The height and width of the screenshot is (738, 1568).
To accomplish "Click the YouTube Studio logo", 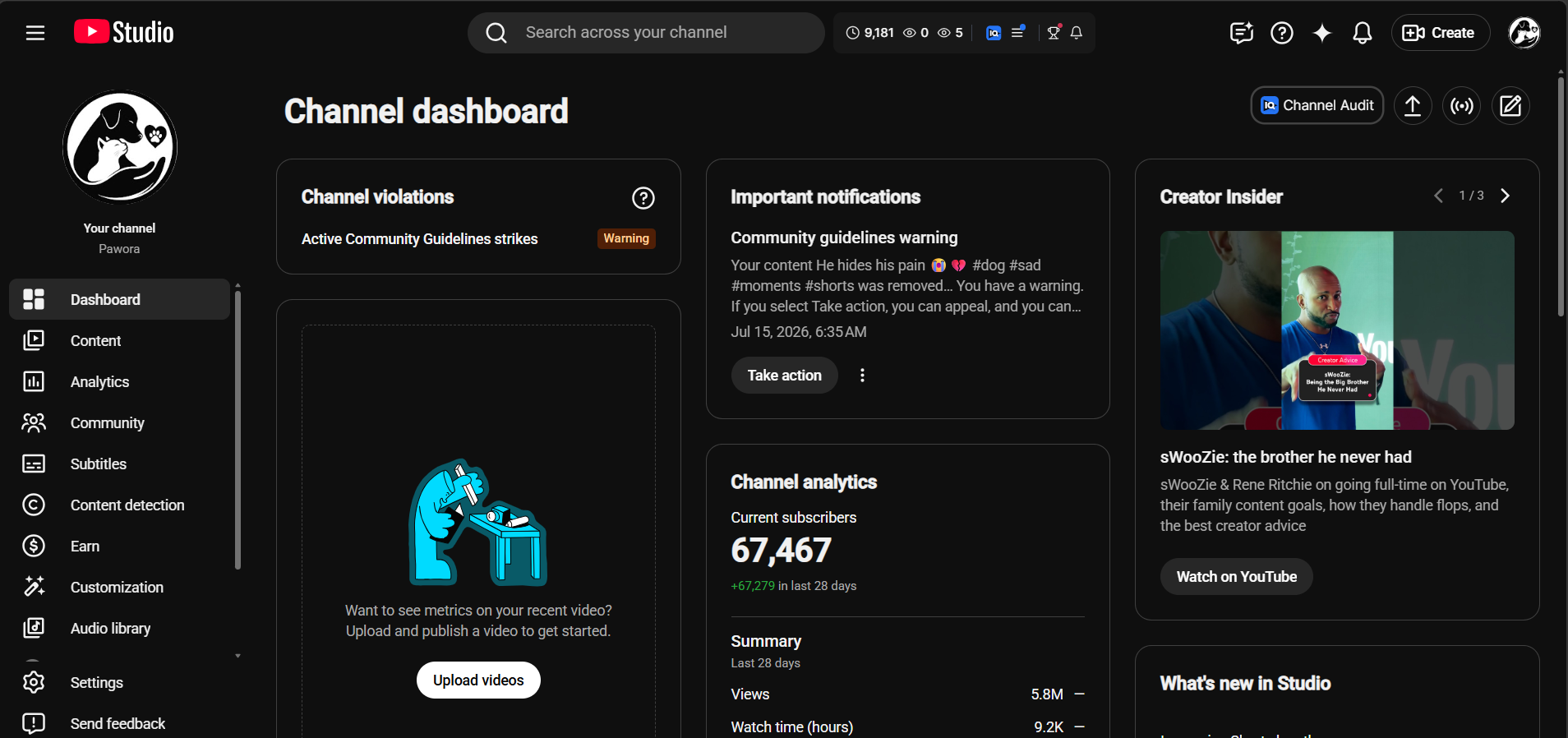I will (124, 32).
